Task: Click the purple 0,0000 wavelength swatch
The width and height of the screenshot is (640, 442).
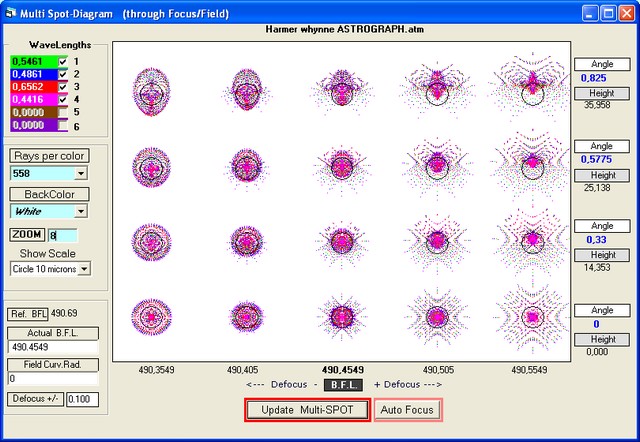Action: [x=34, y=125]
